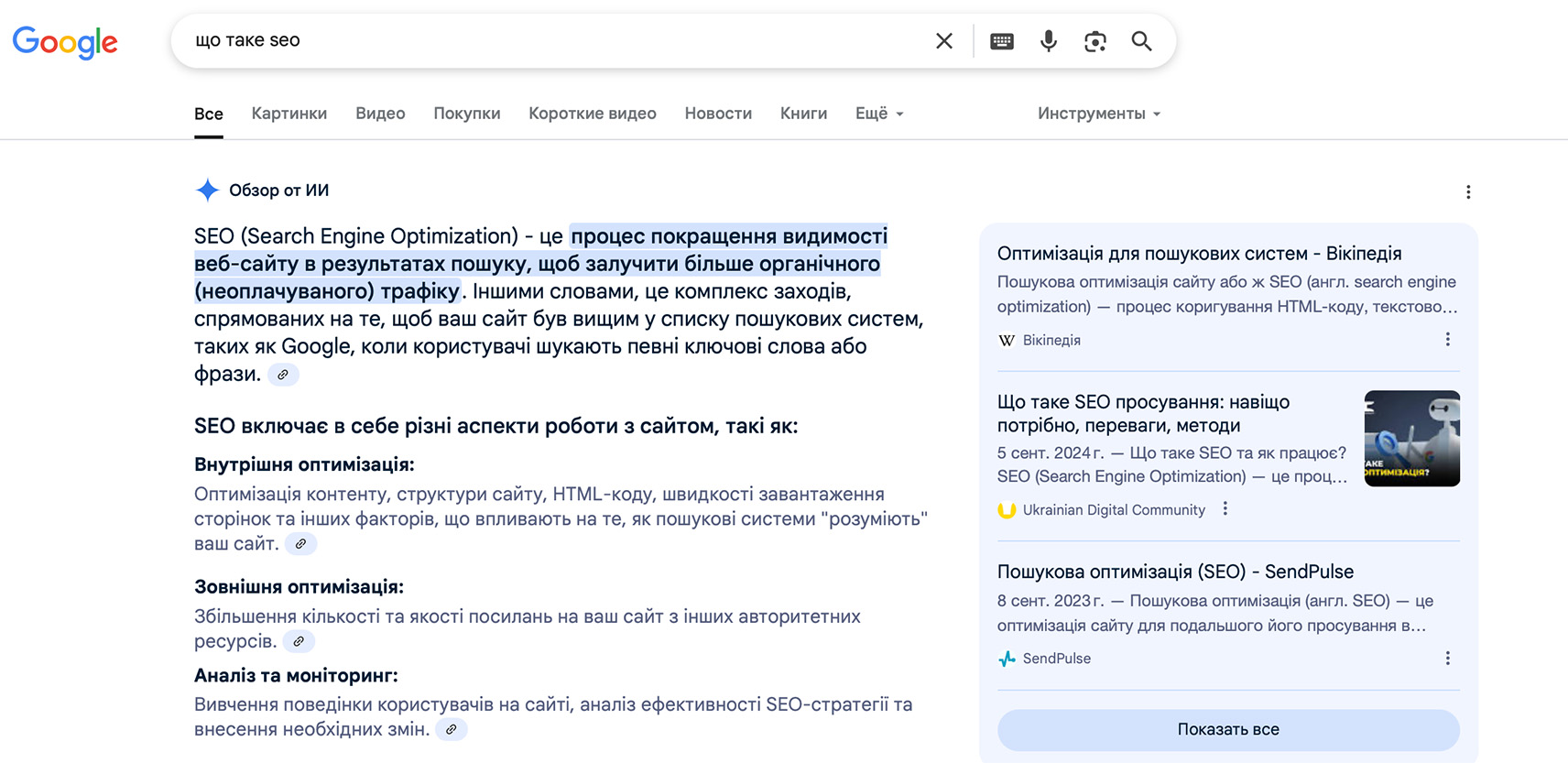Click the Wikipedia W favicon

1007,340
